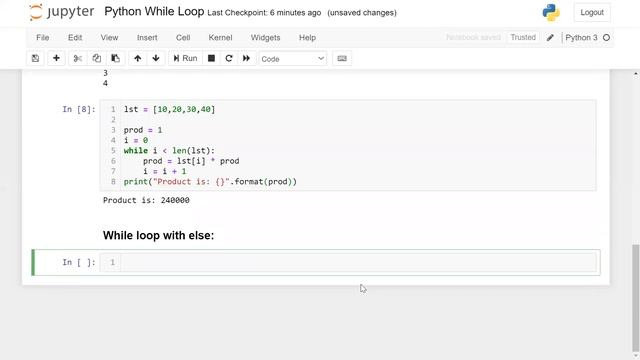Click the Python 3 kernel name
The width and height of the screenshot is (640, 360).
tap(581, 38)
